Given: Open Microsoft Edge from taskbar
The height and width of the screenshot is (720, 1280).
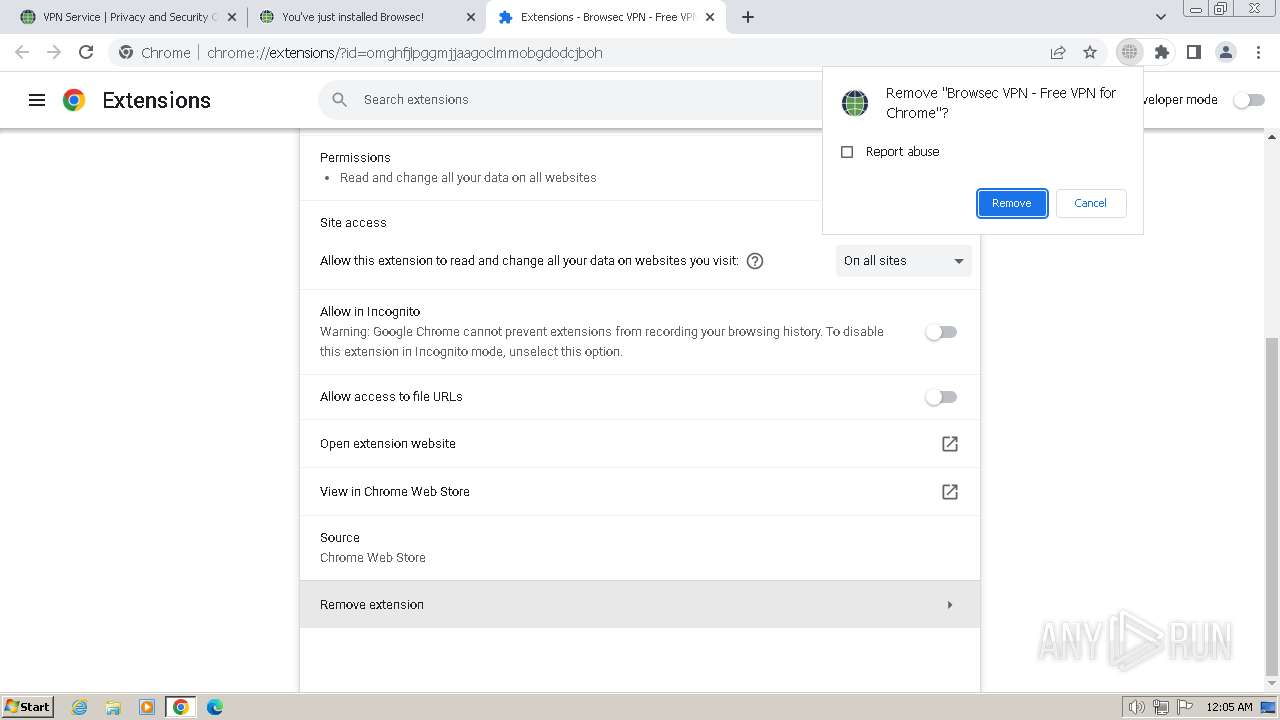Looking at the screenshot, I should 215,707.
